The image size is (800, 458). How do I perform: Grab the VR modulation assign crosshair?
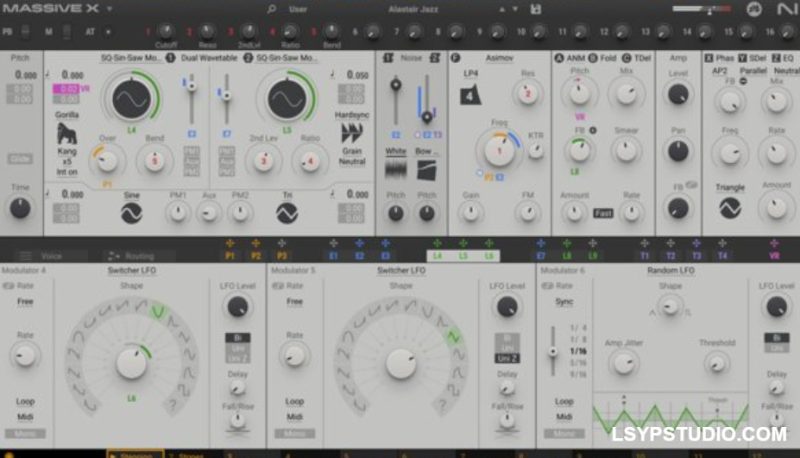[x=774, y=243]
